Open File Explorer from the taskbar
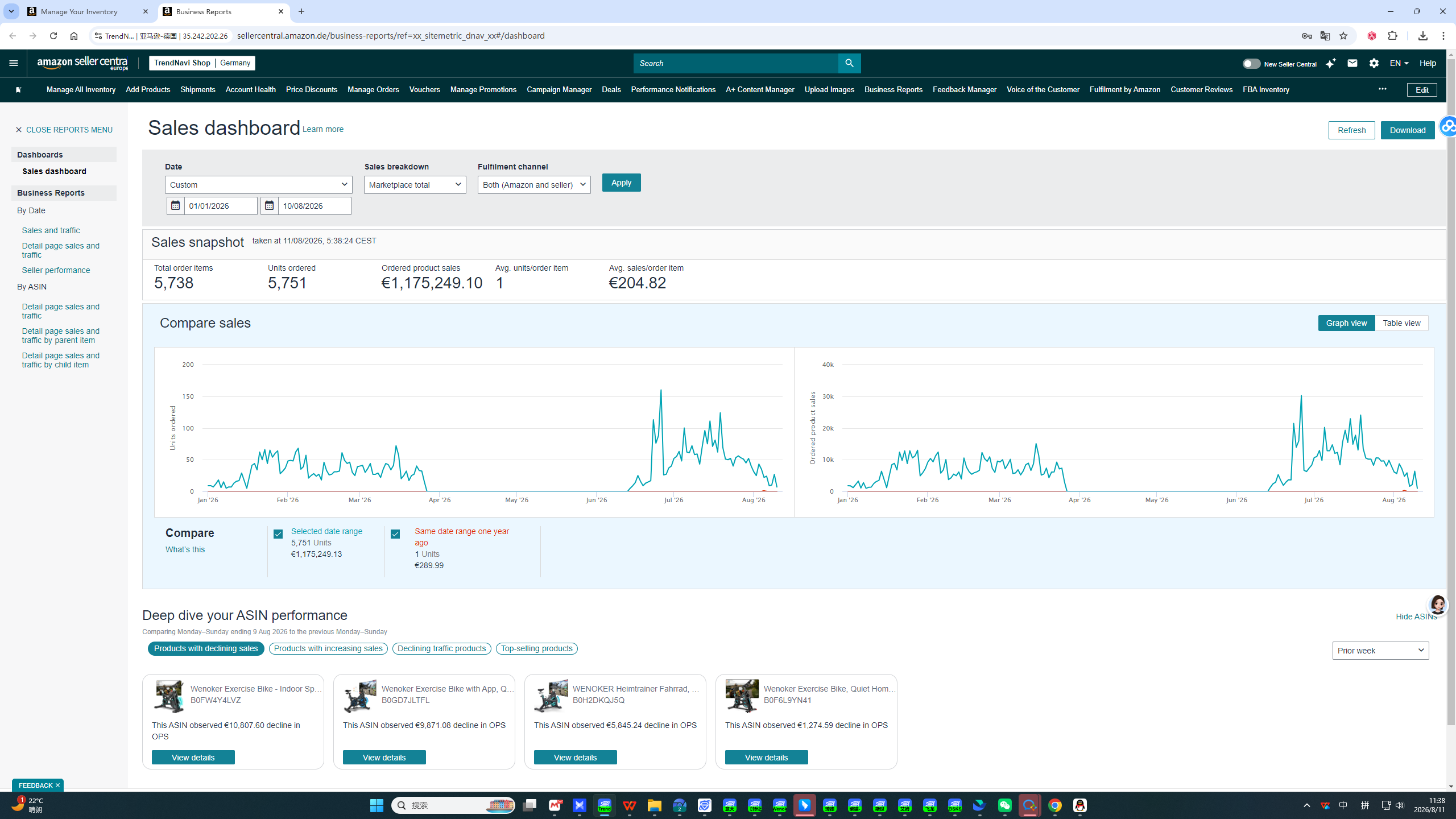 pos(654,805)
